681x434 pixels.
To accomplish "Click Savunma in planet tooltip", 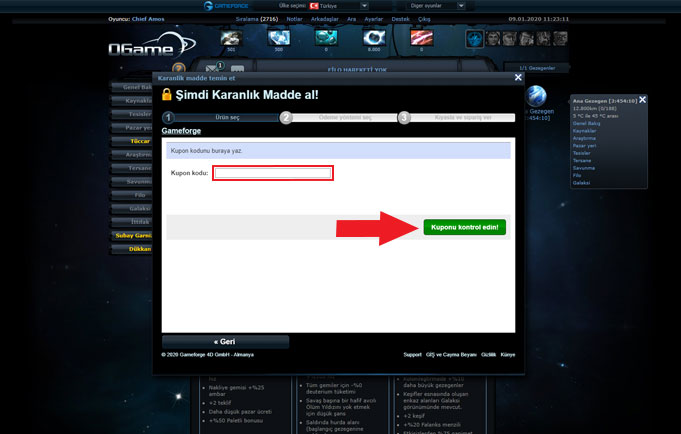I will coord(584,168).
